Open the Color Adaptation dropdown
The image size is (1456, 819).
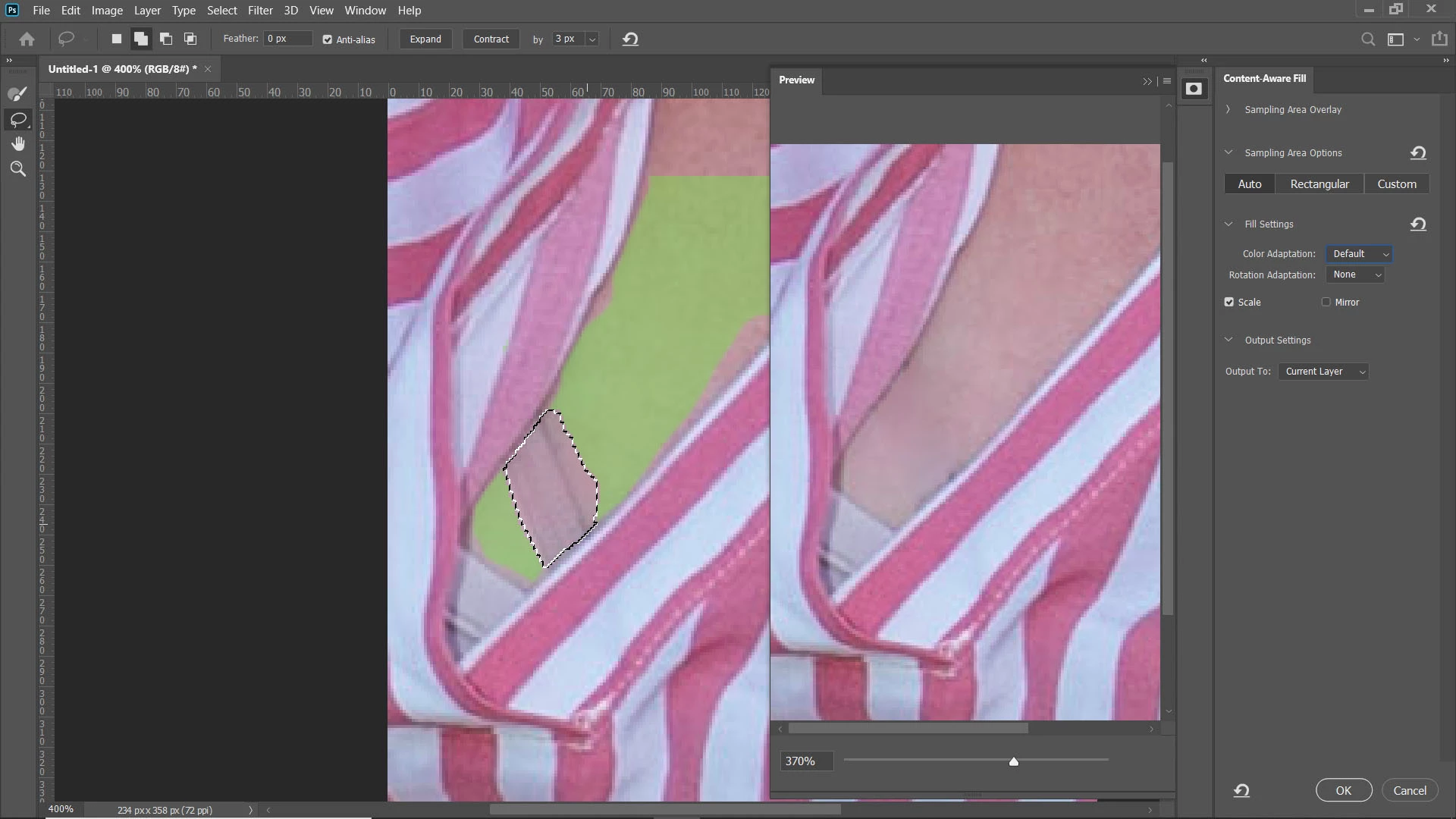pyautogui.click(x=1359, y=254)
